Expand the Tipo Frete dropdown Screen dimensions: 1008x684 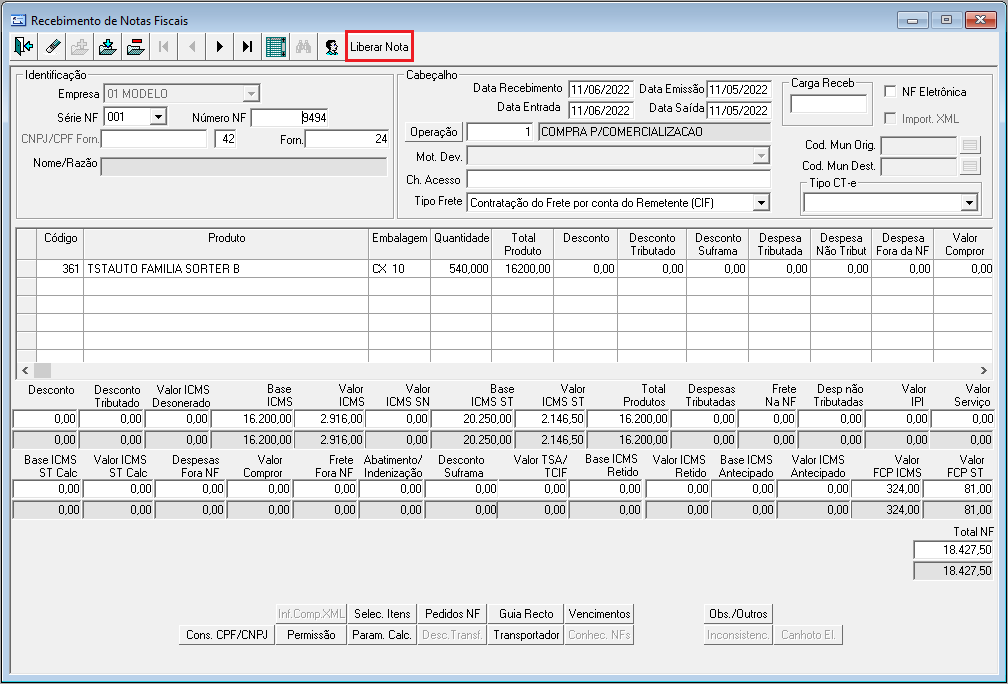click(x=761, y=202)
